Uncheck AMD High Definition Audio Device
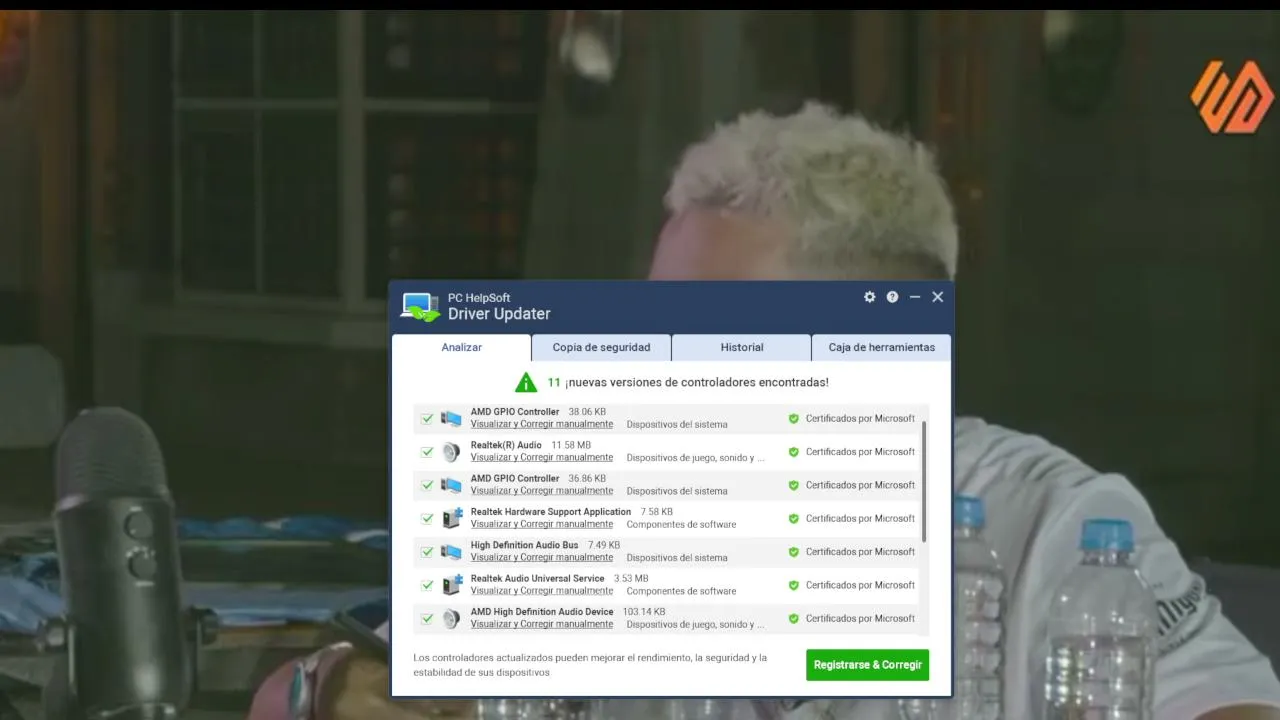Screen dimensions: 1280x720 [x=427, y=618]
